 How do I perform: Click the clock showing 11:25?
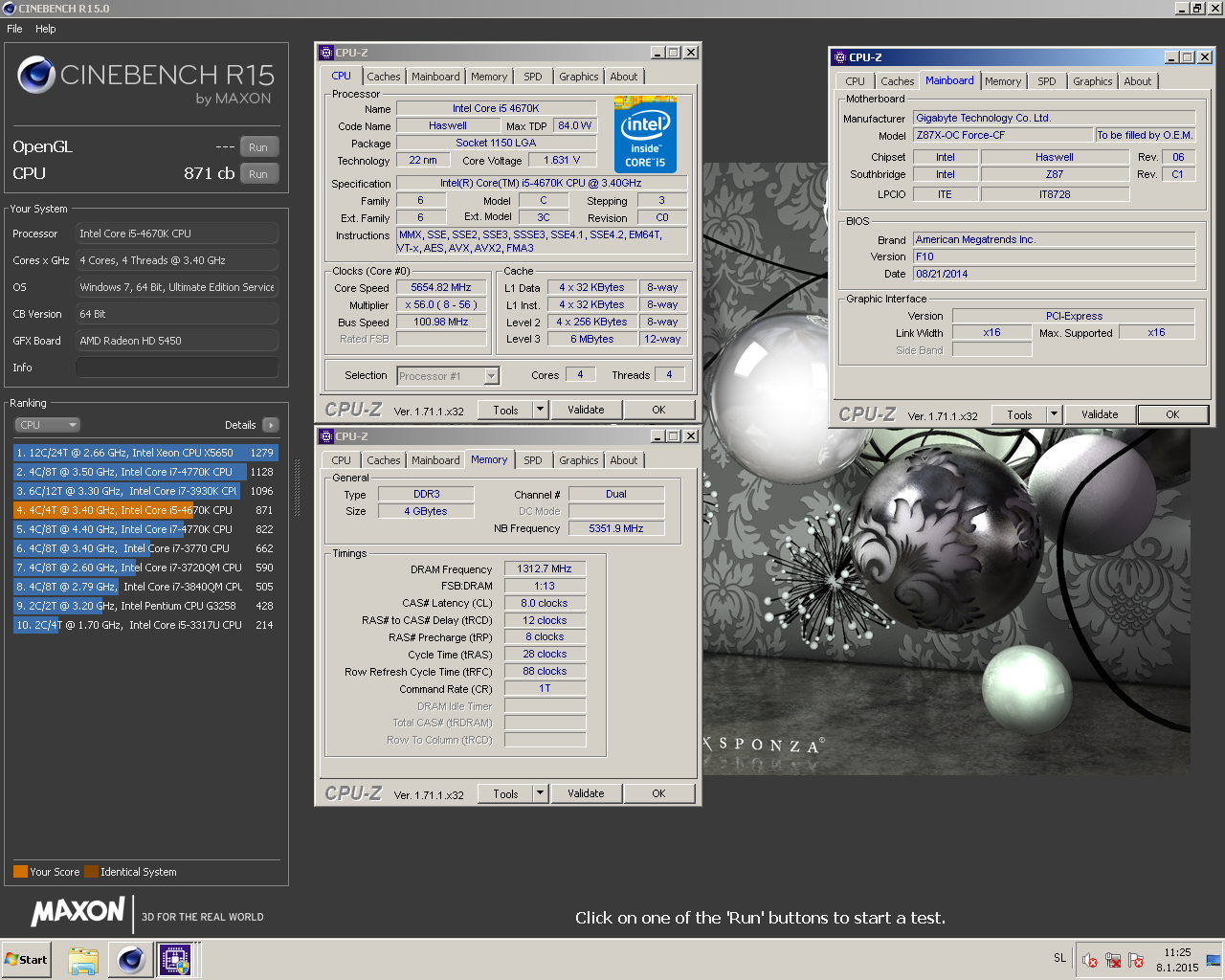pyautogui.click(x=1177, y=952)
